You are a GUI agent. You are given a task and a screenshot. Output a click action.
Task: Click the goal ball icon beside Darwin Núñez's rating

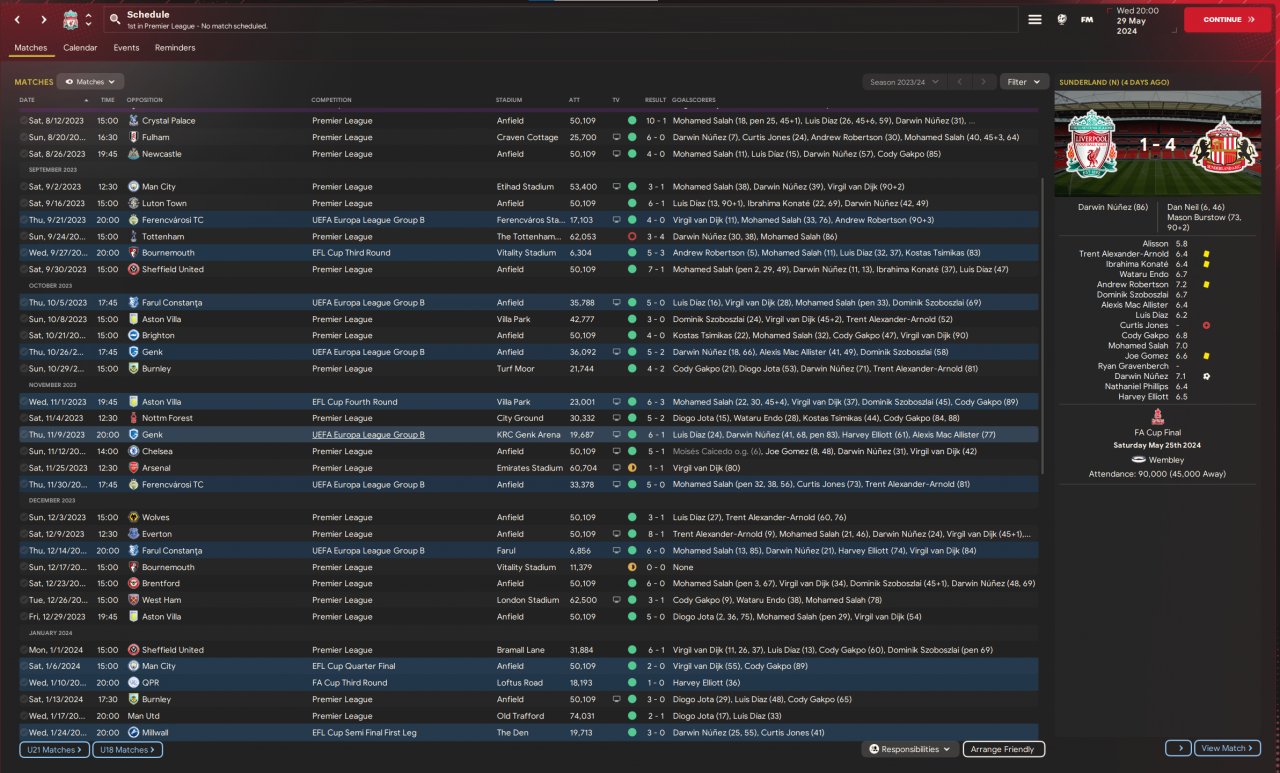[1207, 376]
